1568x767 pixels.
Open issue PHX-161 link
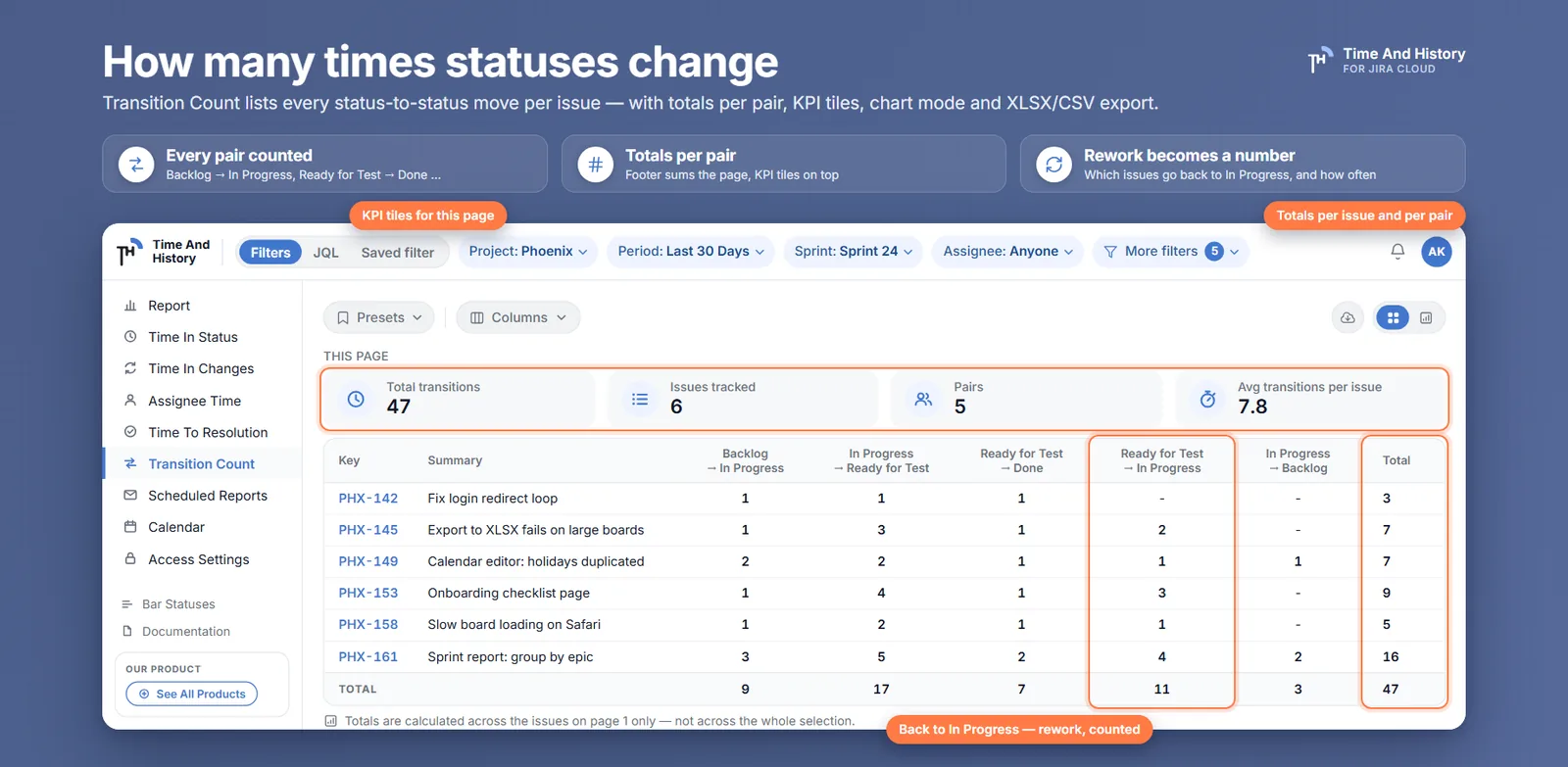click(368, 656)
